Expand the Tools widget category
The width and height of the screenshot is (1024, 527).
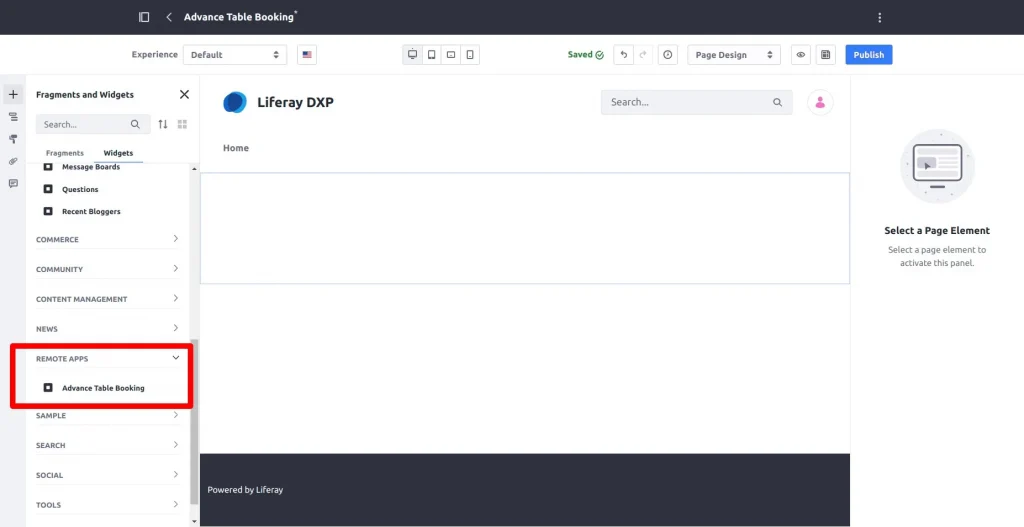107,505
